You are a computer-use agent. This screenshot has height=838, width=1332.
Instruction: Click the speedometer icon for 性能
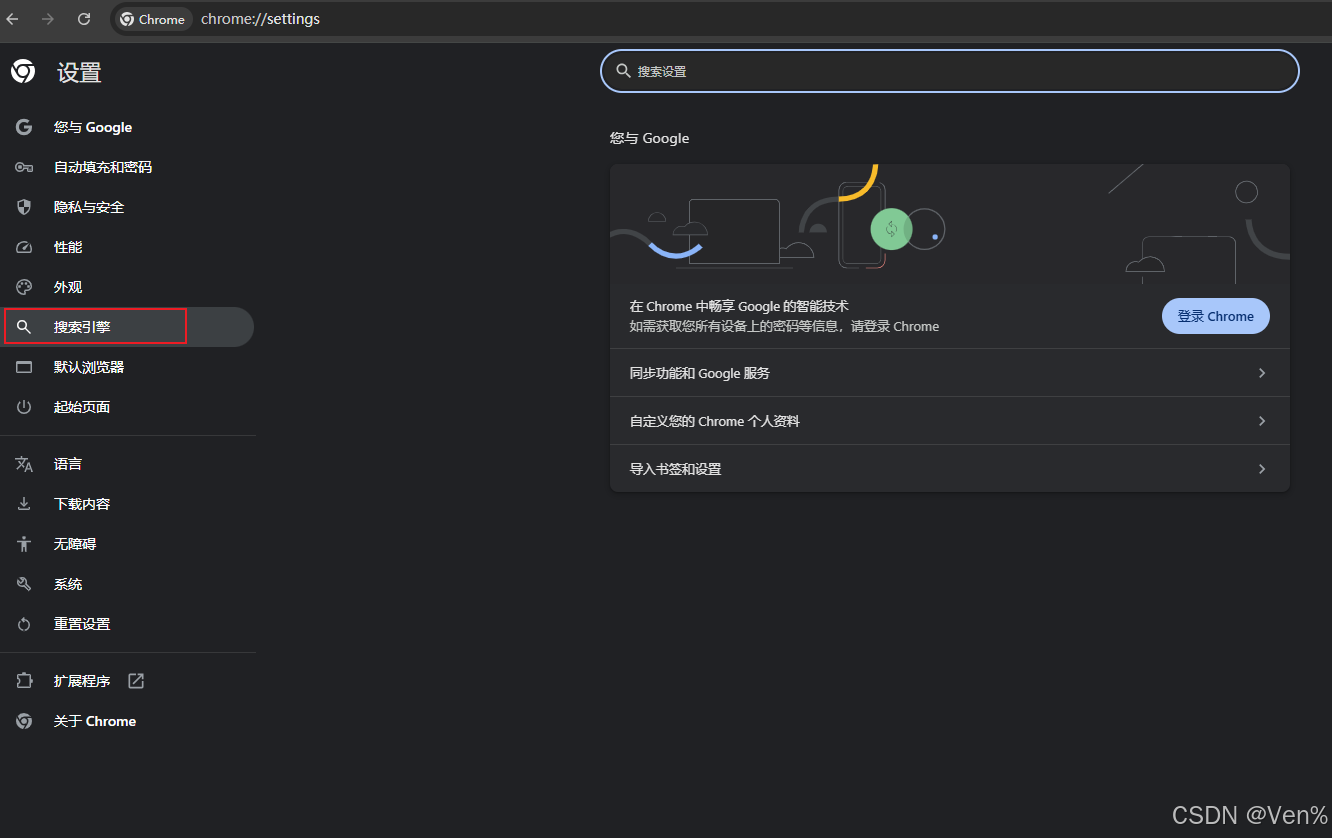(24, 247)
